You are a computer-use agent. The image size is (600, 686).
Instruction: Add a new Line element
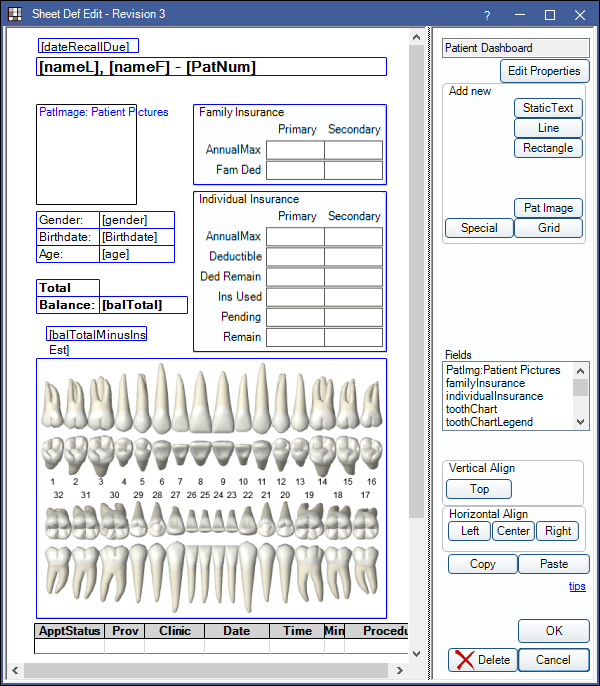click(x=548, y=128)
